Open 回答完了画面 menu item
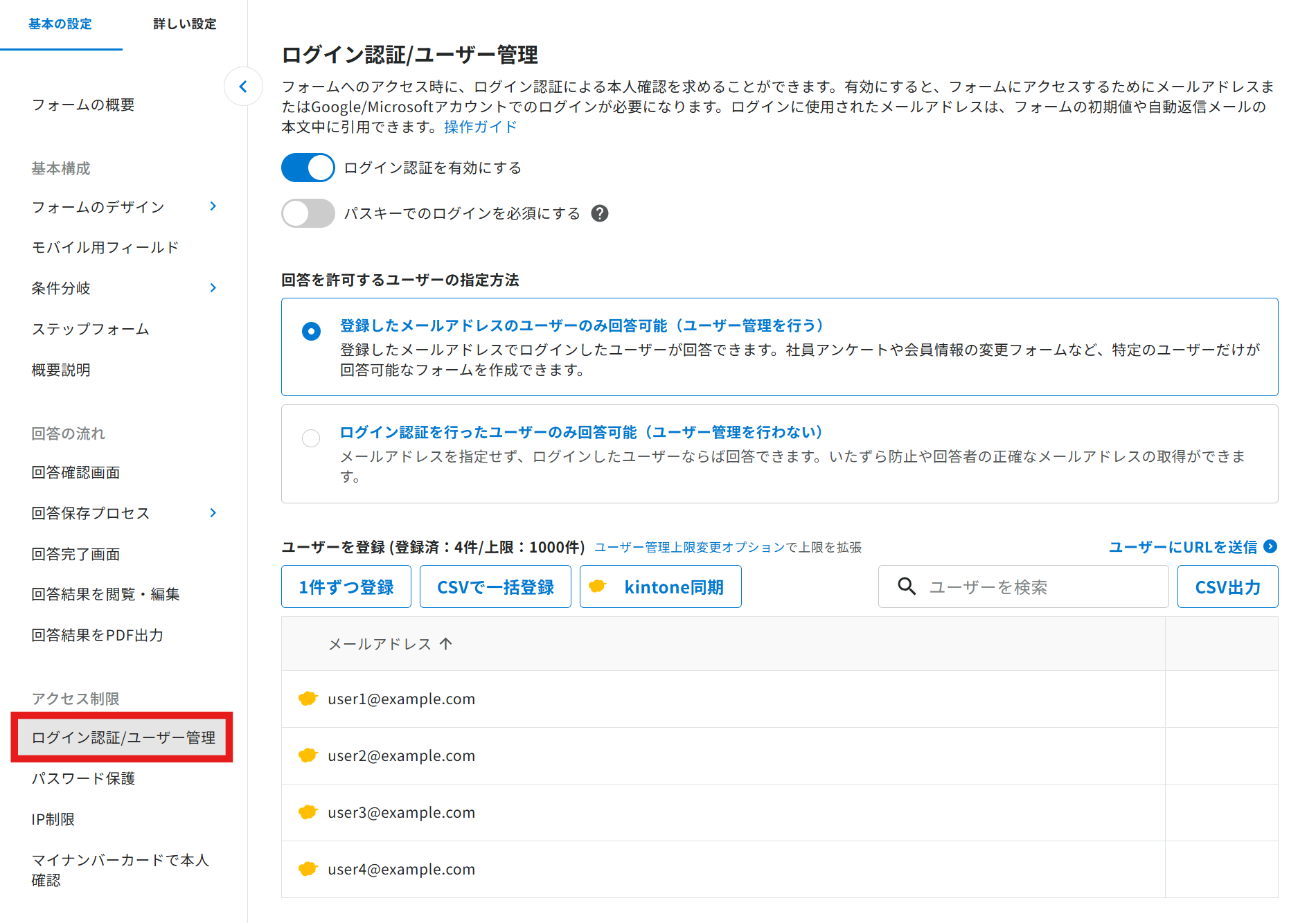Viewport: 1316px width, 923px height. [75, 554]
